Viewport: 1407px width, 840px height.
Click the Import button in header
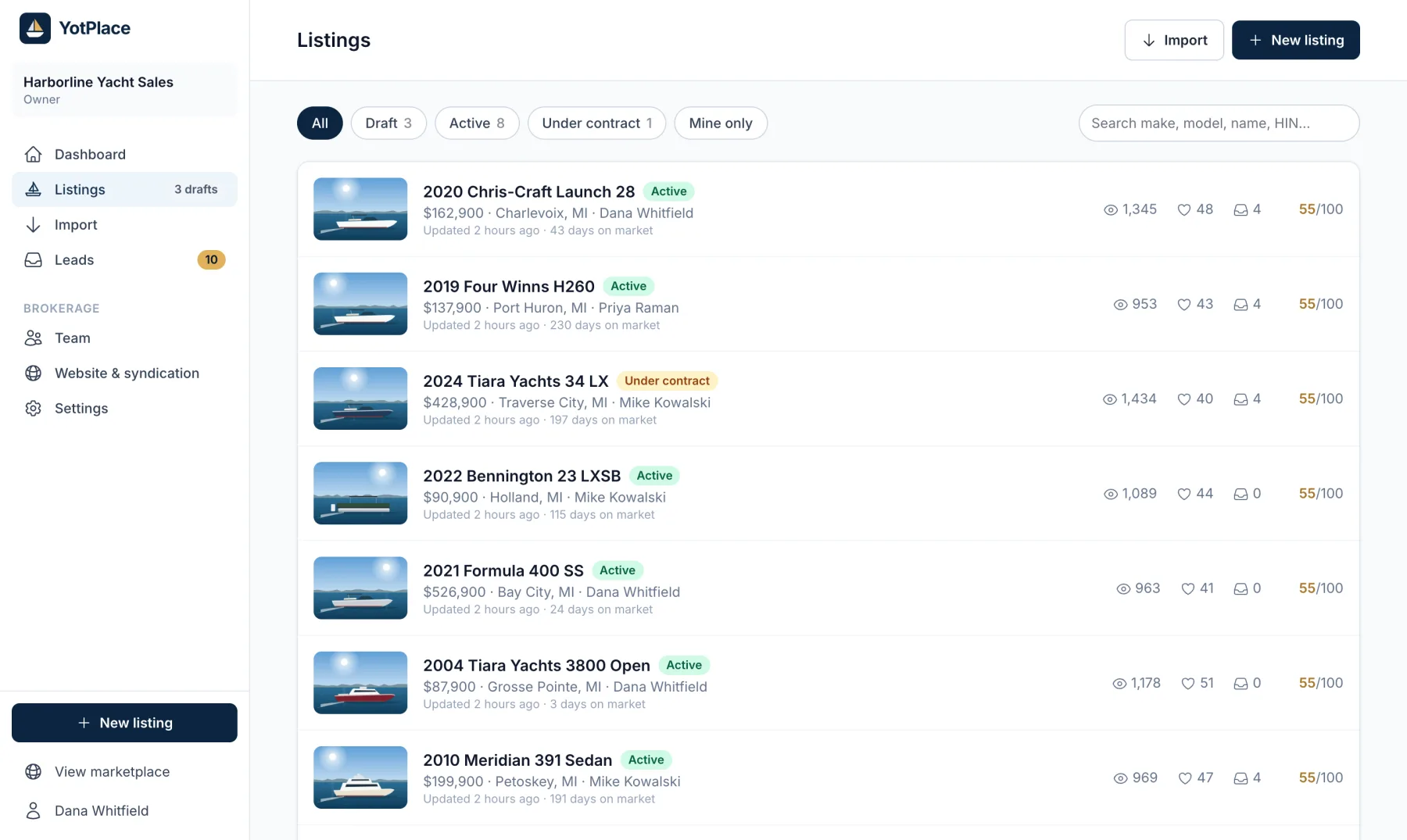point(1174,40)
